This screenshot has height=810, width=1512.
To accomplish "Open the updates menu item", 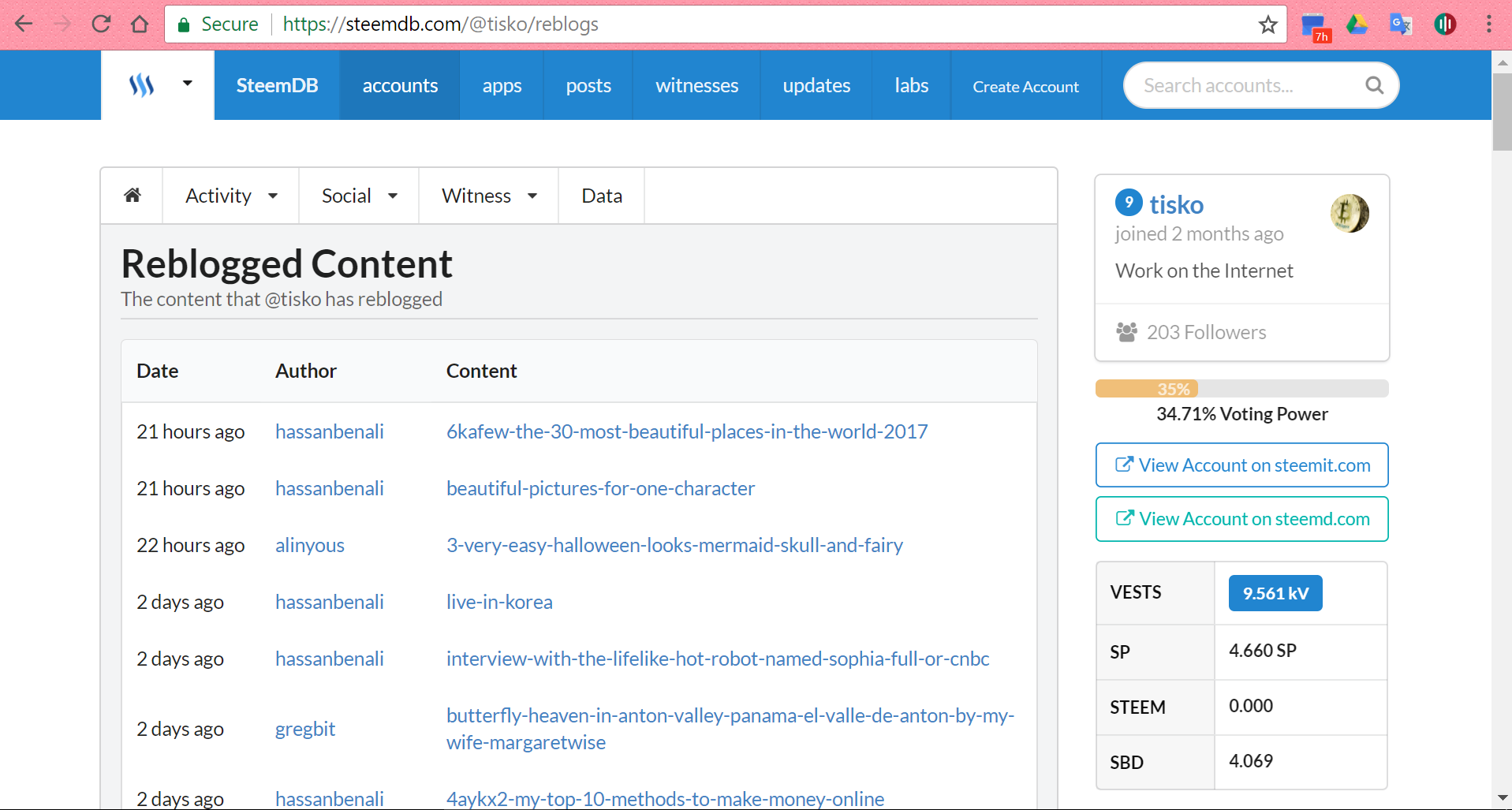I will tap(816, 85).
